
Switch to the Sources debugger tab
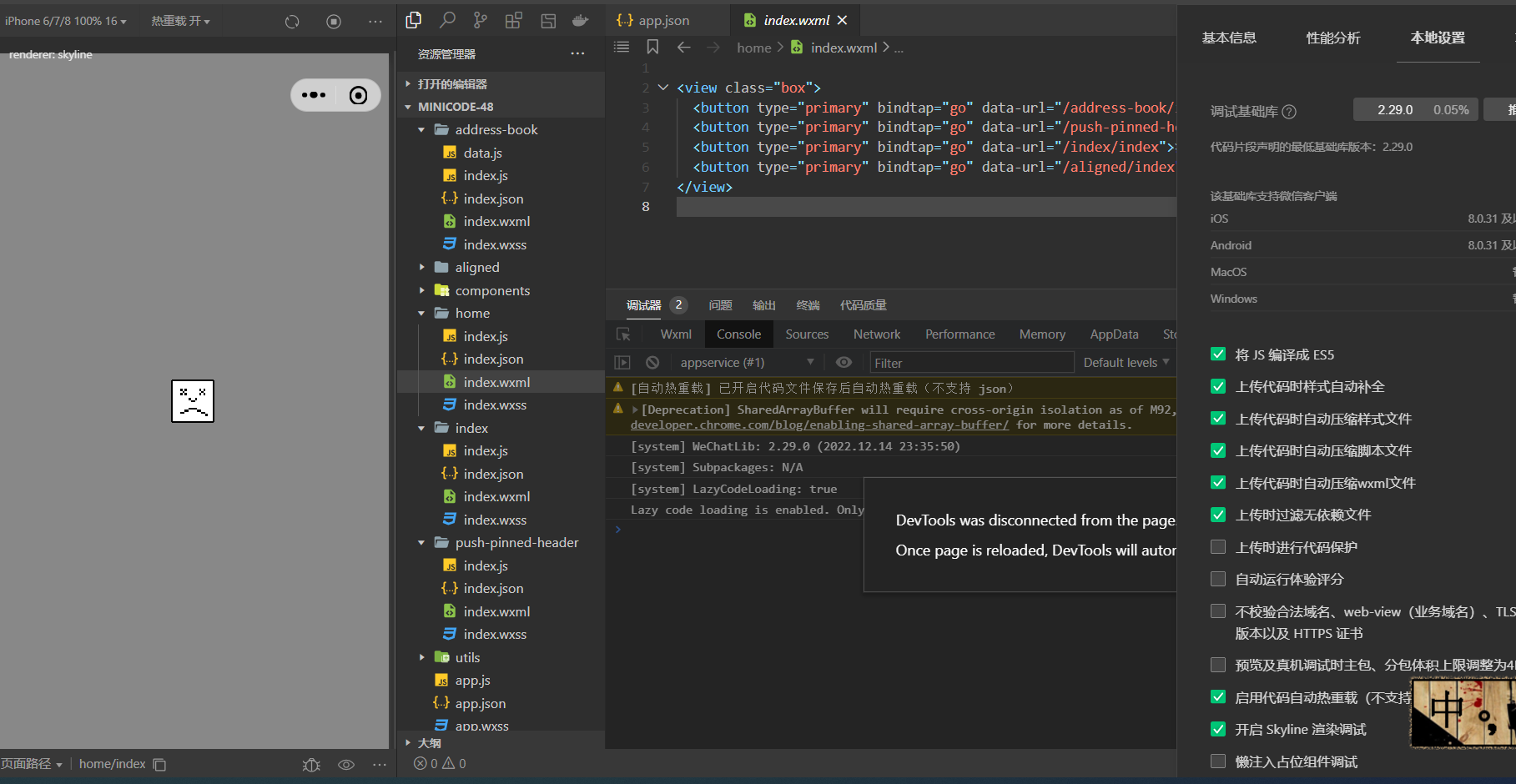pos(807,334)
